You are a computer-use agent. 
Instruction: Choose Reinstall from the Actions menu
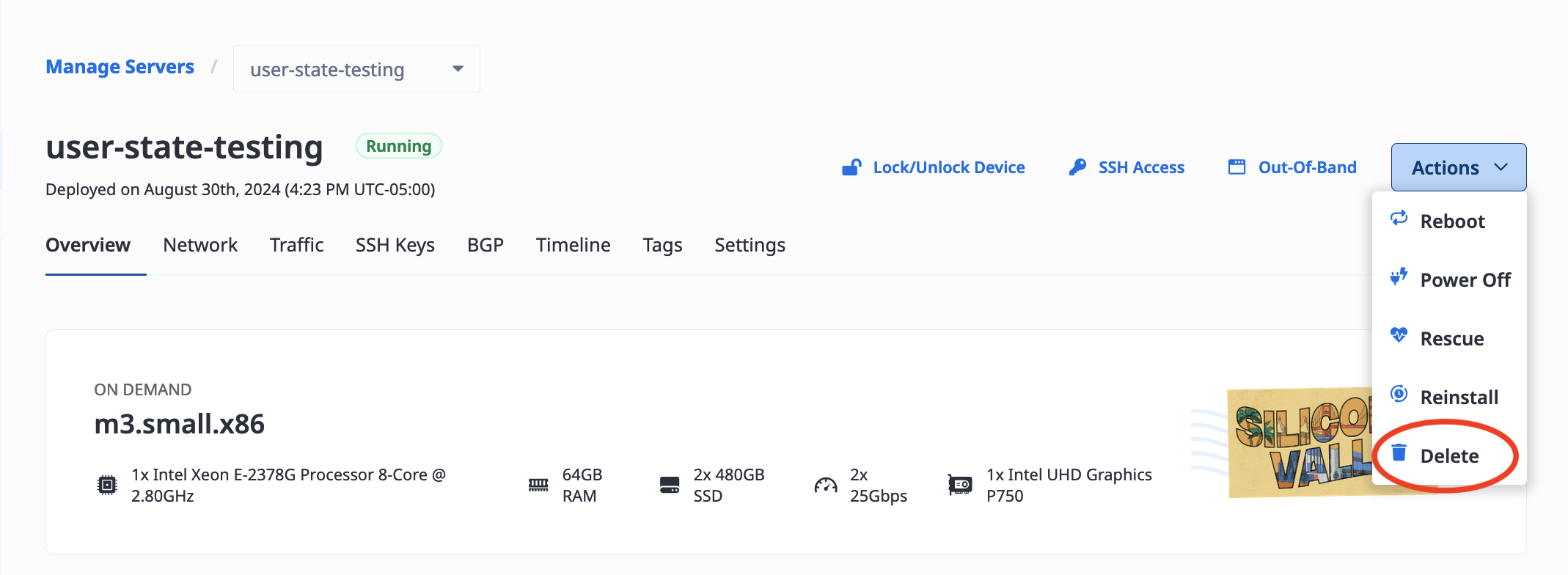point(1450,398)
